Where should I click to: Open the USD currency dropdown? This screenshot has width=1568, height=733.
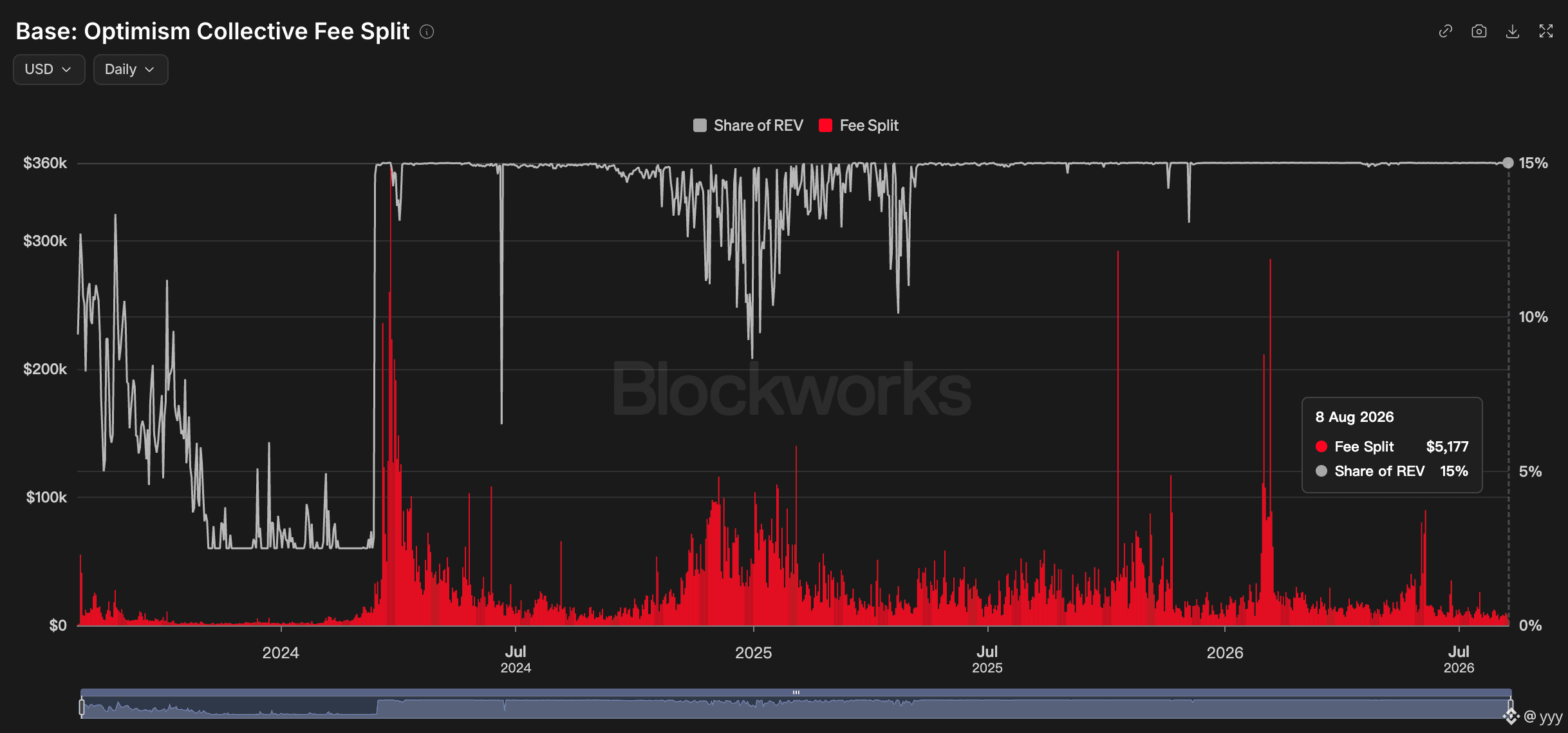[x=49, y=70]
